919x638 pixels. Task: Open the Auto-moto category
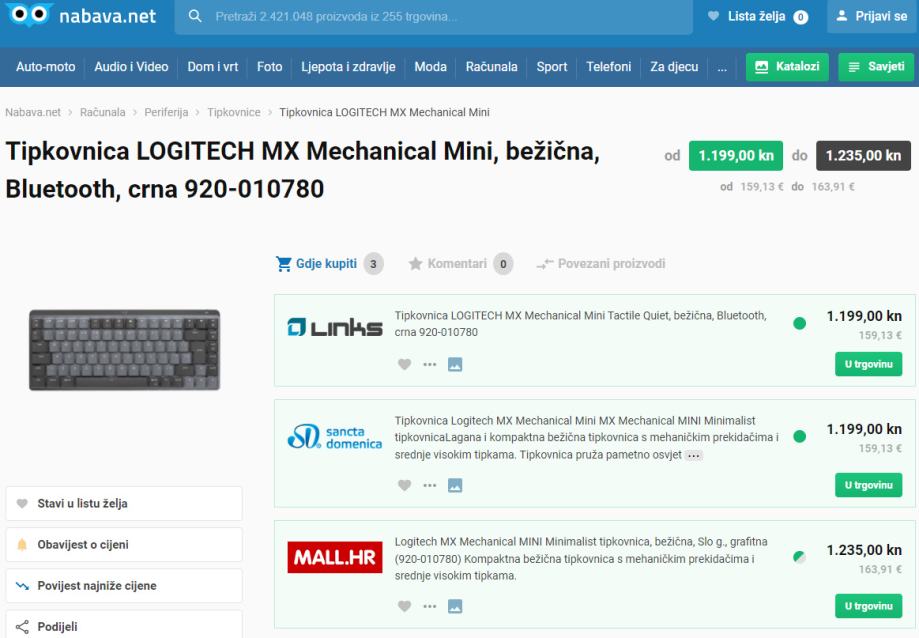click(46, 67)
